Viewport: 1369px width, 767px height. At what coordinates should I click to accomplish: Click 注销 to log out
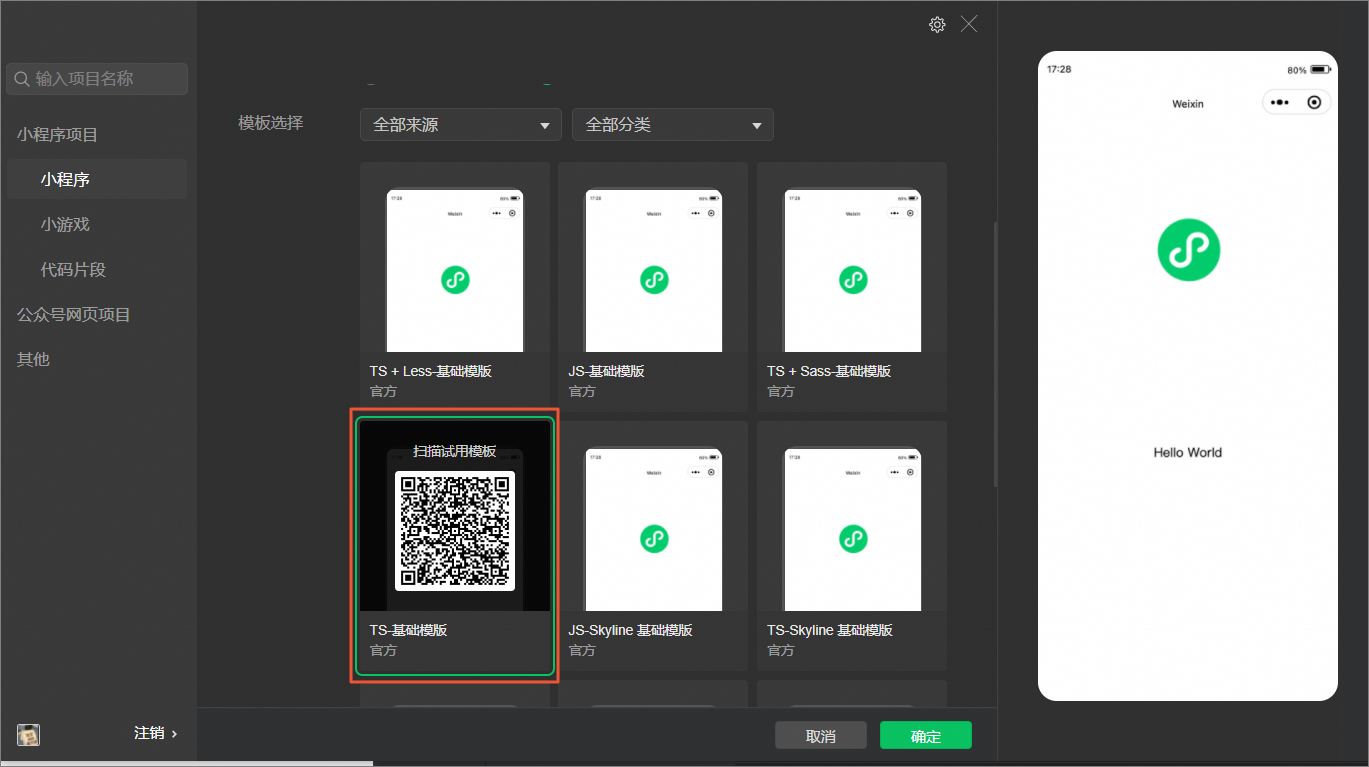156,733
